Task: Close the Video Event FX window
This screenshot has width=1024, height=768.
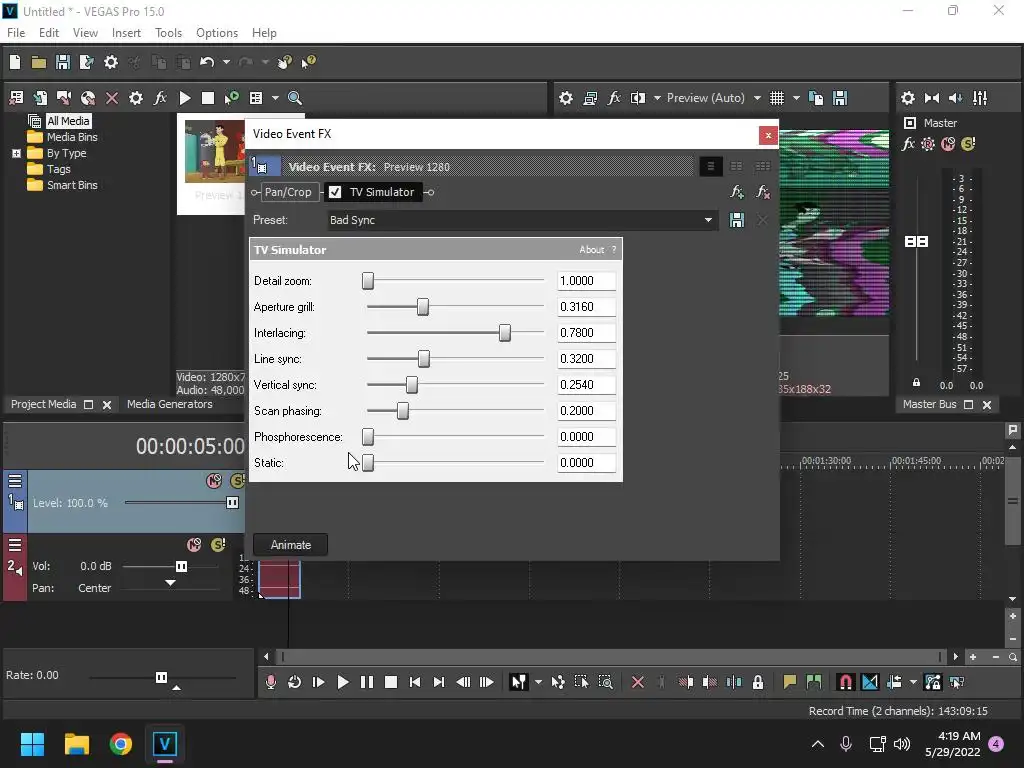Action: point(768,135)
